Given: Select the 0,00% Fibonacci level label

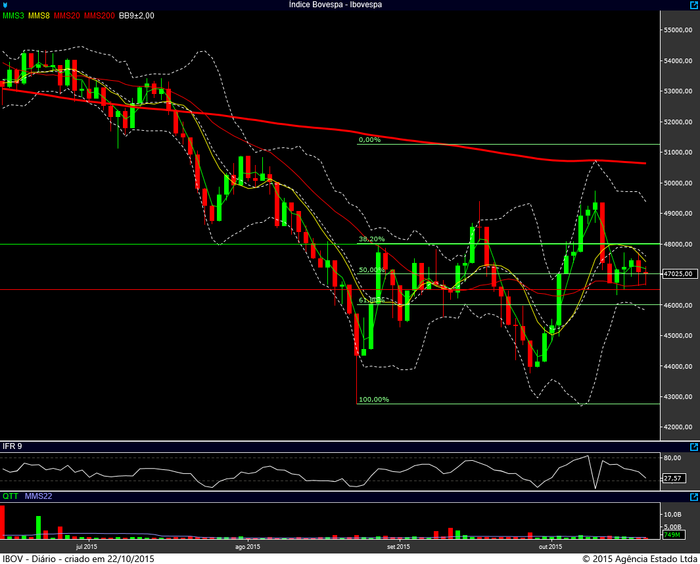Looking at the screenshot, I should coord(370,140).
